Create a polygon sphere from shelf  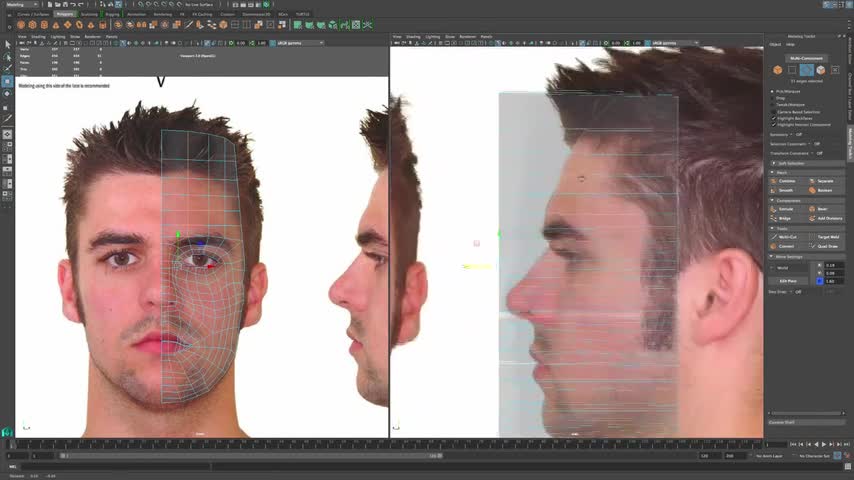[x=21, y=25]
